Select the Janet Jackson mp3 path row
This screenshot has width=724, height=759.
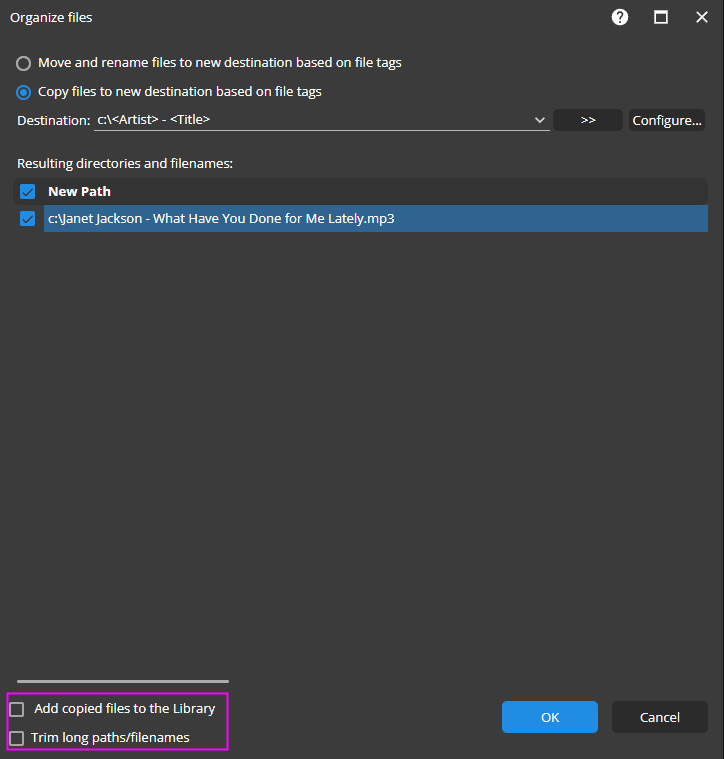pos(370,218)
